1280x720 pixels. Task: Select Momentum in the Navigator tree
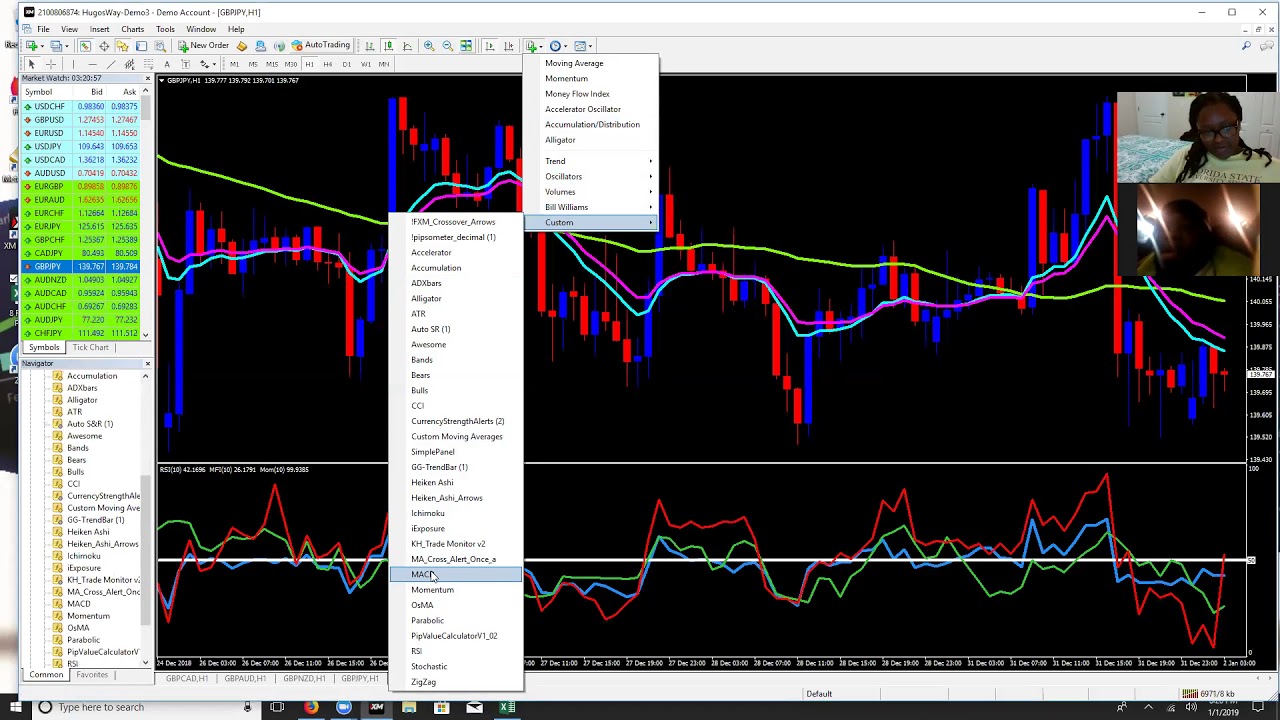pyautogui.click(x=88, y=616)
